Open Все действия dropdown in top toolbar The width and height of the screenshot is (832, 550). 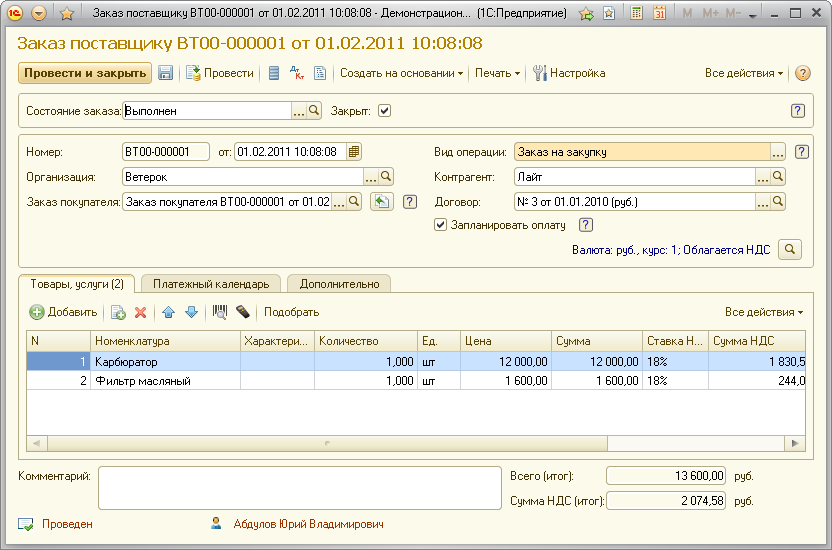pos(744,73)
